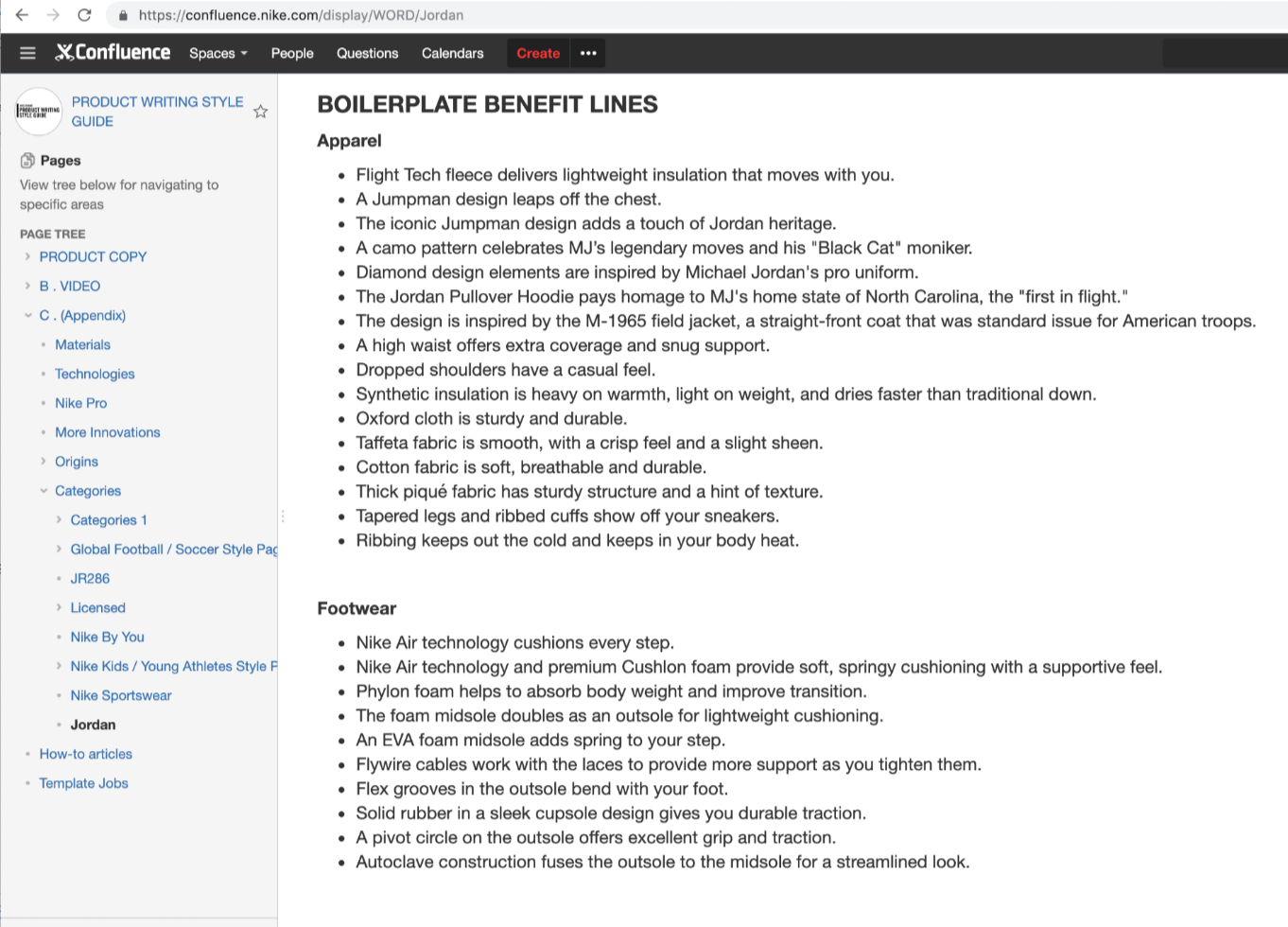Viewport: 1288px width, 927px height.
Task: Open the Product Writing Style Guide link
Action: (x=157, y=112)
